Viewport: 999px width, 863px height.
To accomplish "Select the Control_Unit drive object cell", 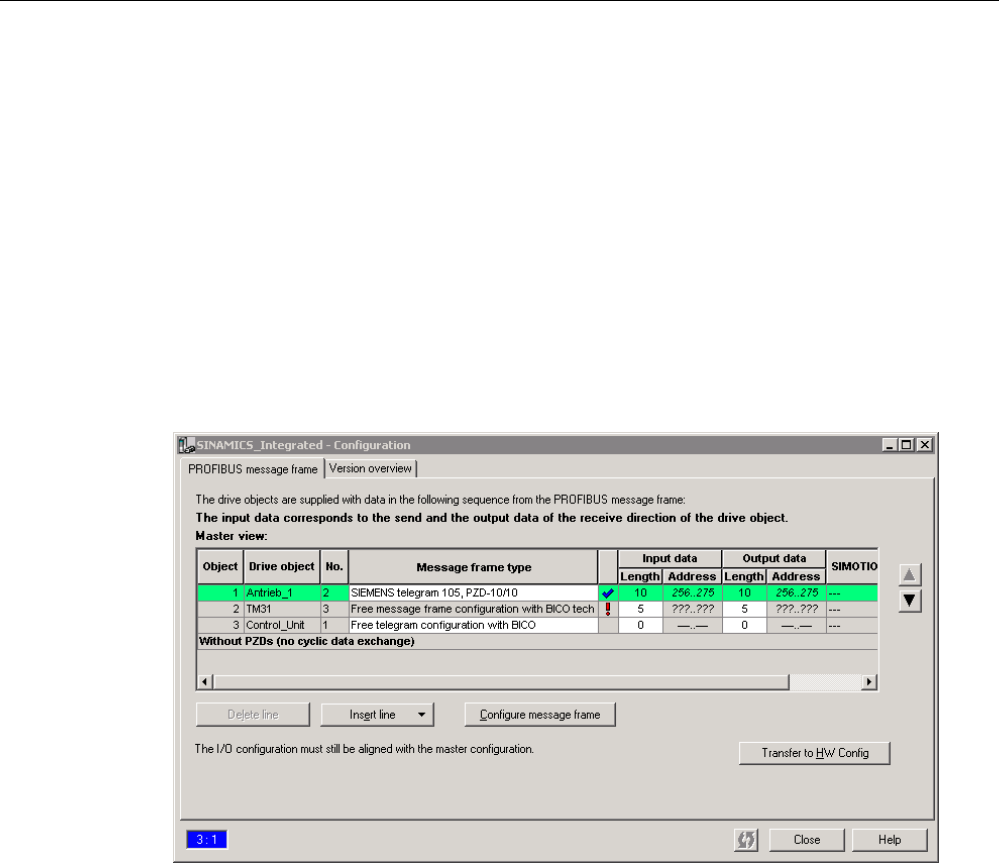I will (281, 625).
